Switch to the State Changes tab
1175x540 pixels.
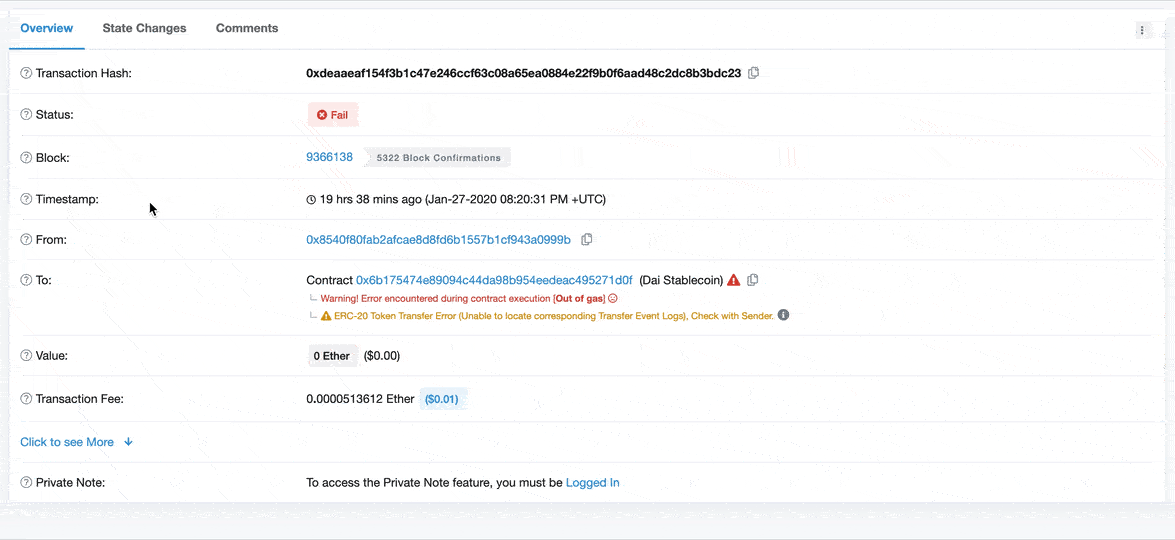click(144, 28)
